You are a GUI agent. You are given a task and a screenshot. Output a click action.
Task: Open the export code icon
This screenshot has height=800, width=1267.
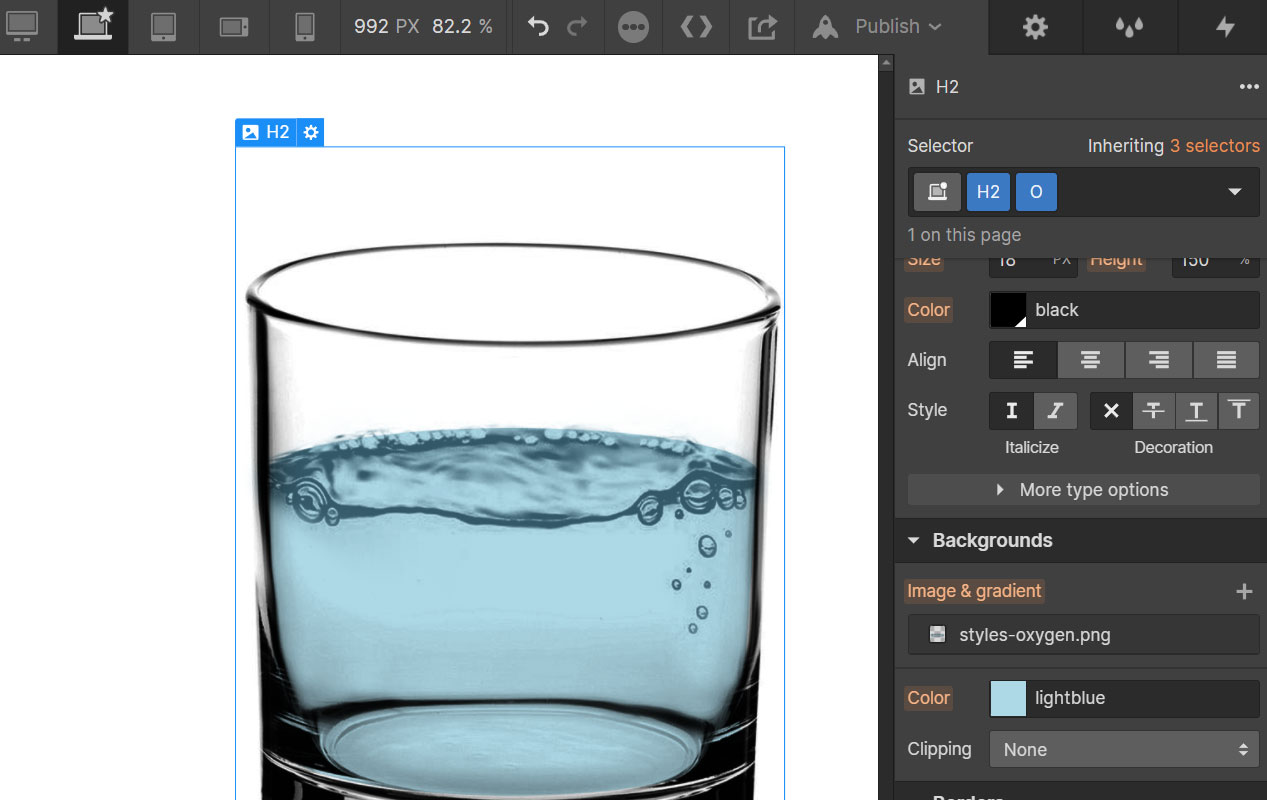(696, 27)
